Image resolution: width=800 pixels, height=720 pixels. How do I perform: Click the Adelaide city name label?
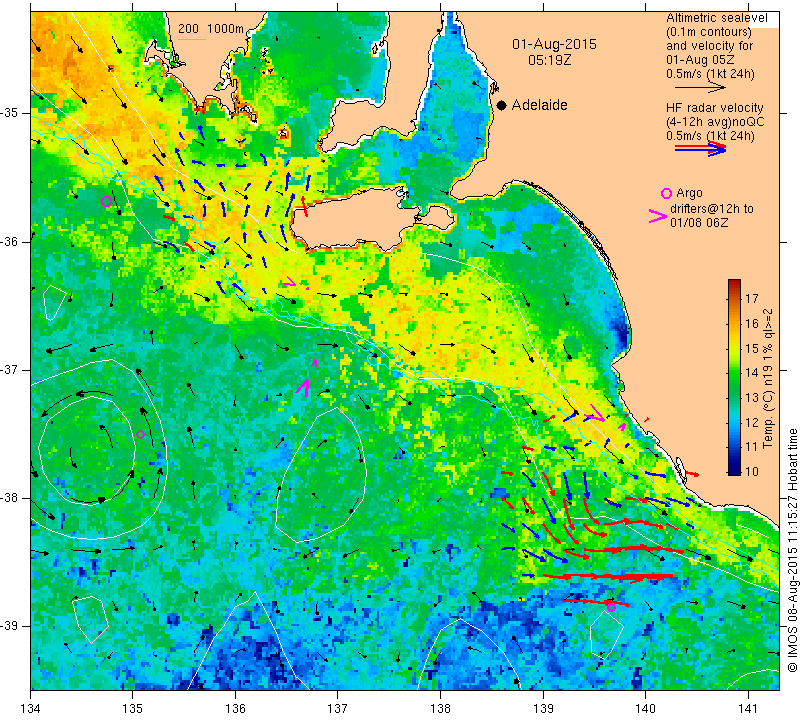(539, 105)
